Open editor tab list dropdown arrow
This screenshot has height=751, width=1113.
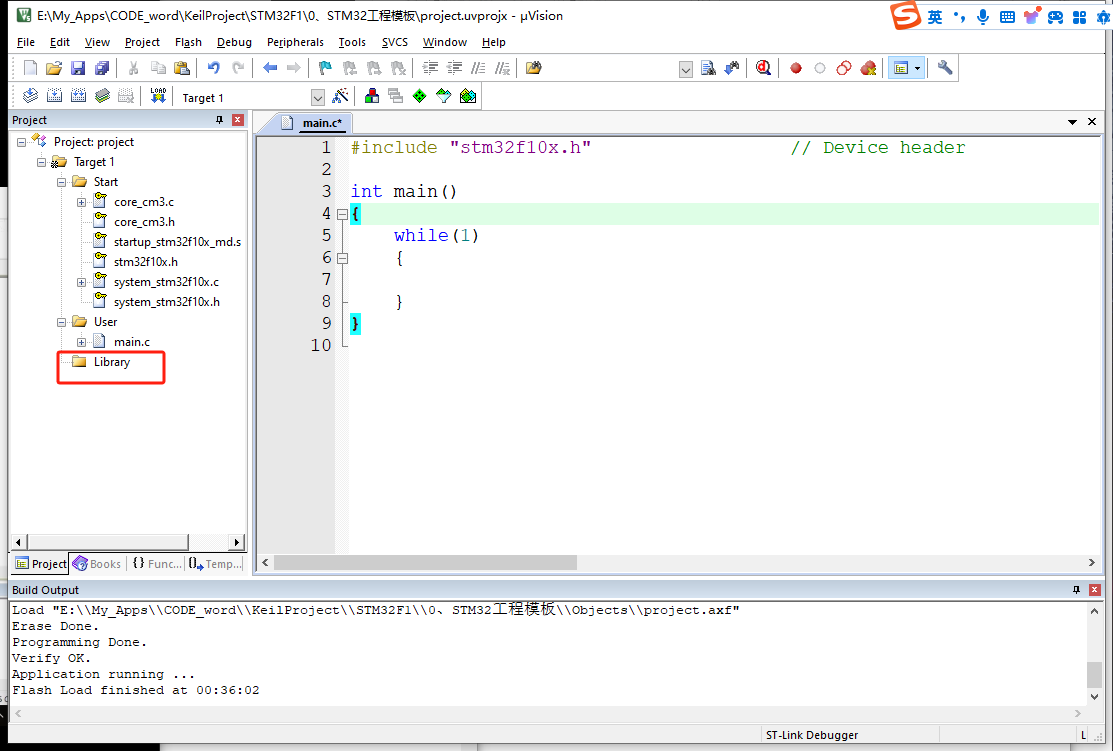pyautogui.click(x=1072, y=122)
